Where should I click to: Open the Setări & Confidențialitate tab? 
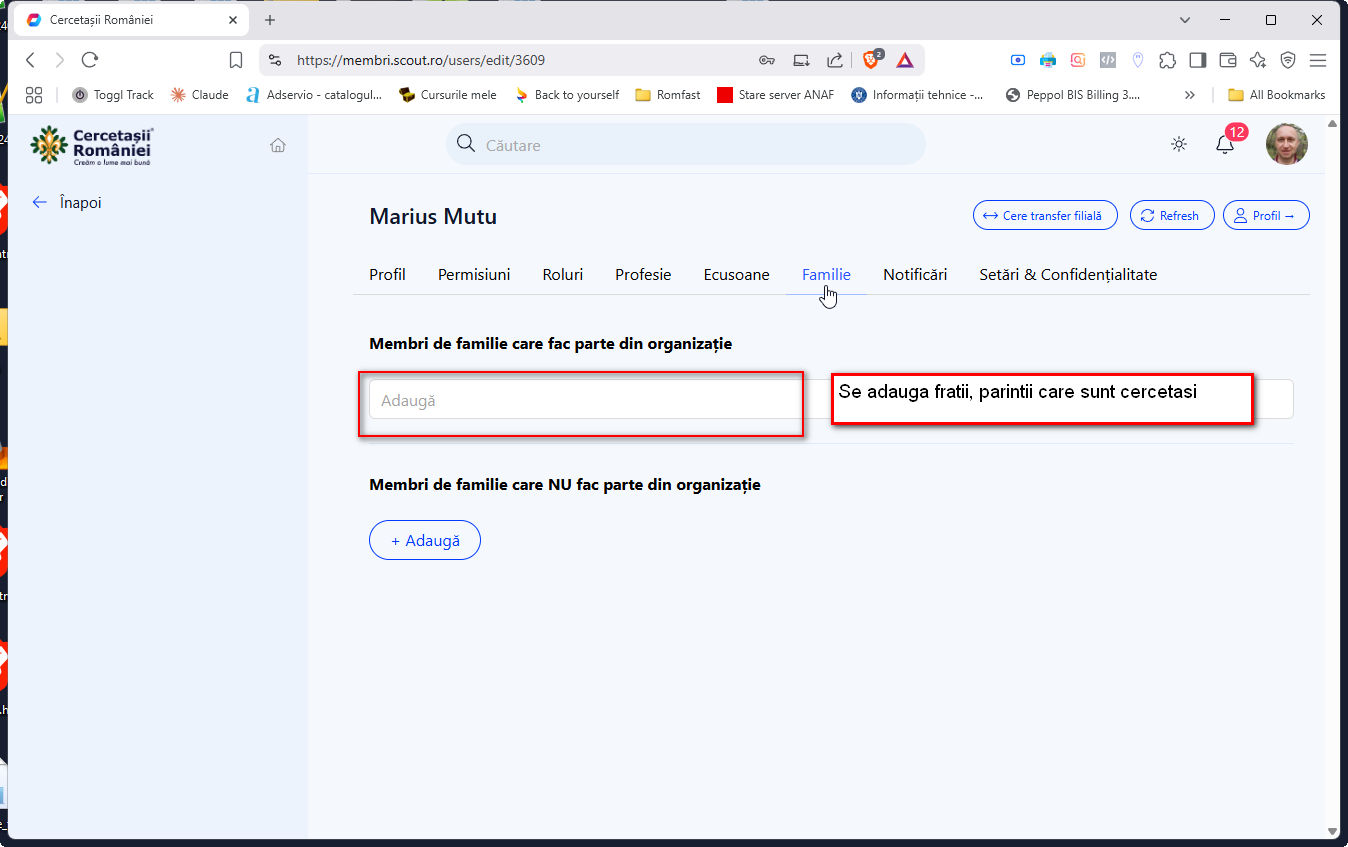click(1067, 275)
